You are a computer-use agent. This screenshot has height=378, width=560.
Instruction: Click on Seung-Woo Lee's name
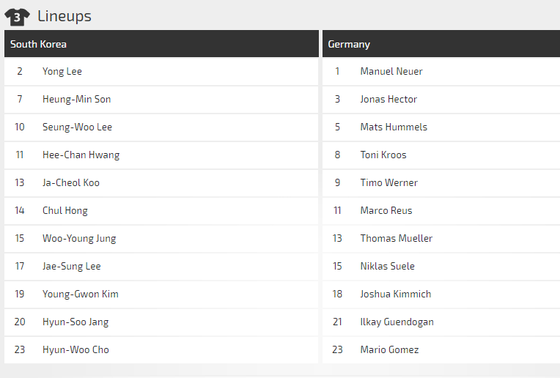coord(77,127)
